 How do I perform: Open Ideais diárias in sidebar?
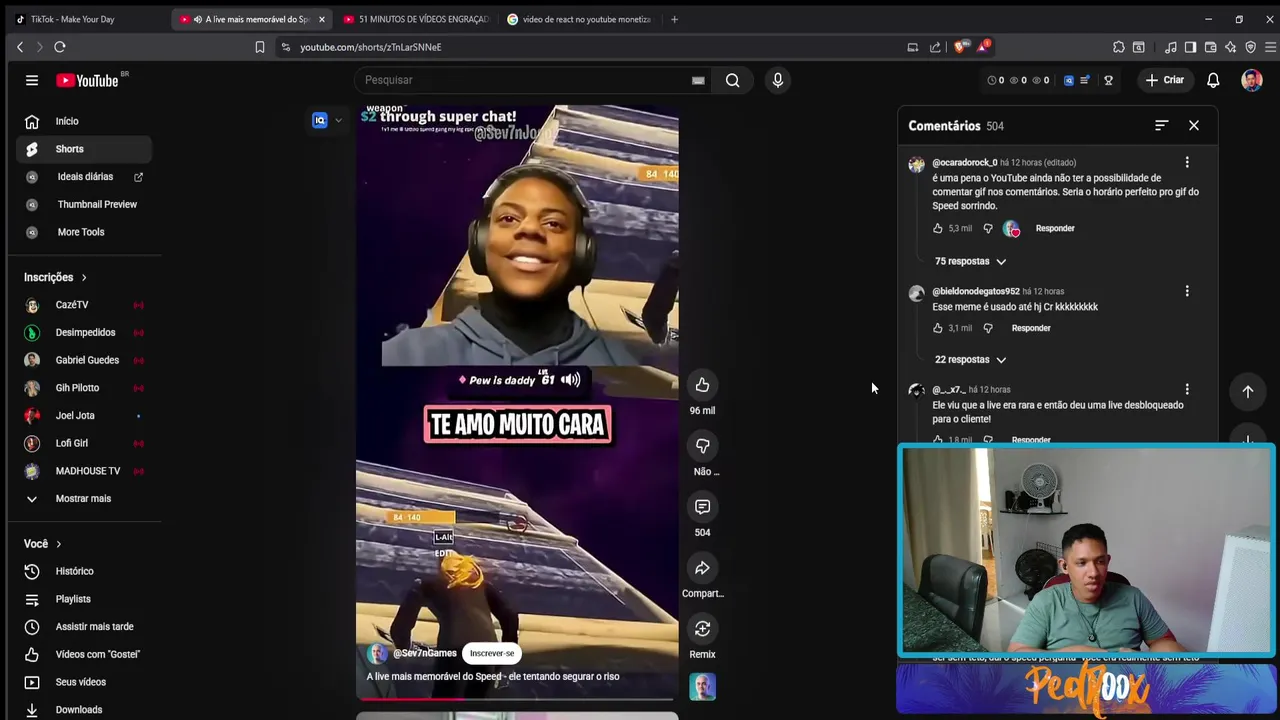(84, 177)
